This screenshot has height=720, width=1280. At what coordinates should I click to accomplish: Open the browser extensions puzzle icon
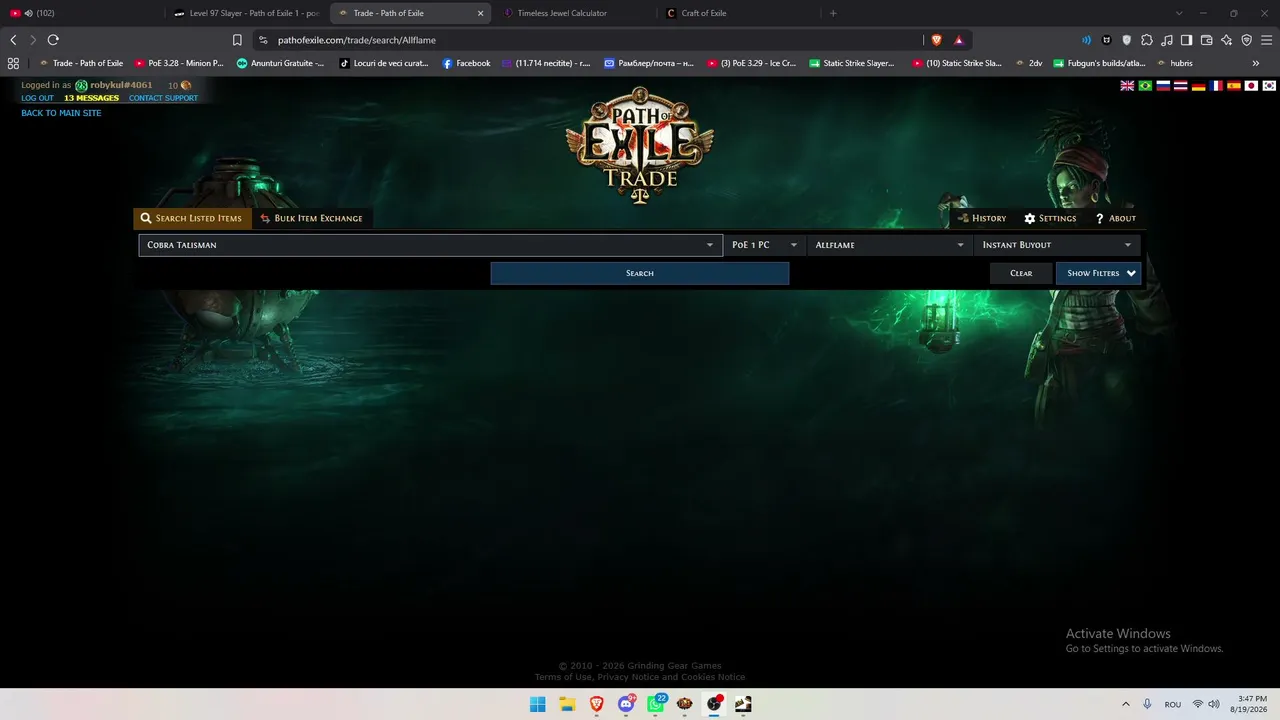1147,40
